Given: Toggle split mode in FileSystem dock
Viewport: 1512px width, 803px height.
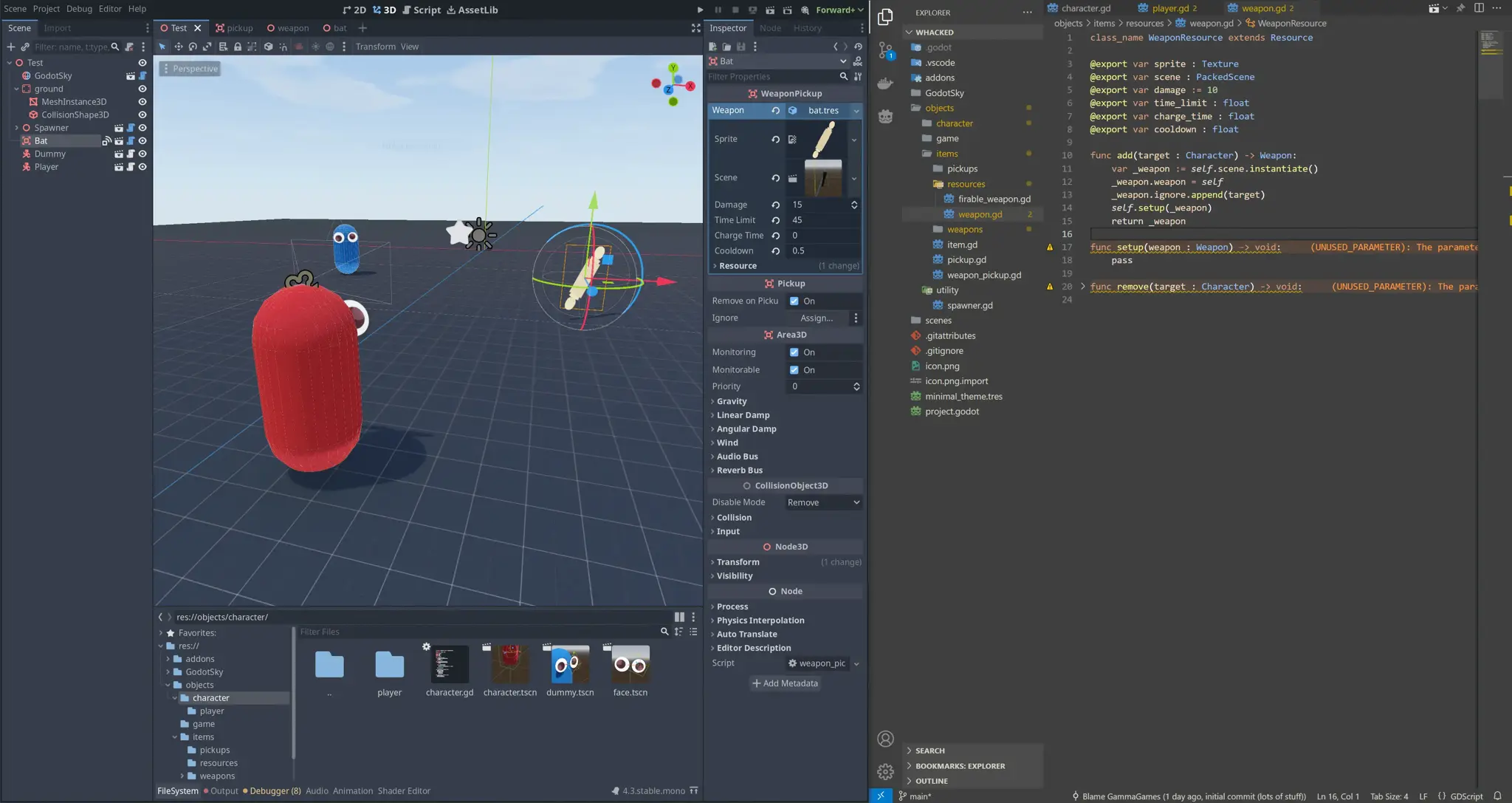Looking at the screenshot, I should [x=679, y=617].
